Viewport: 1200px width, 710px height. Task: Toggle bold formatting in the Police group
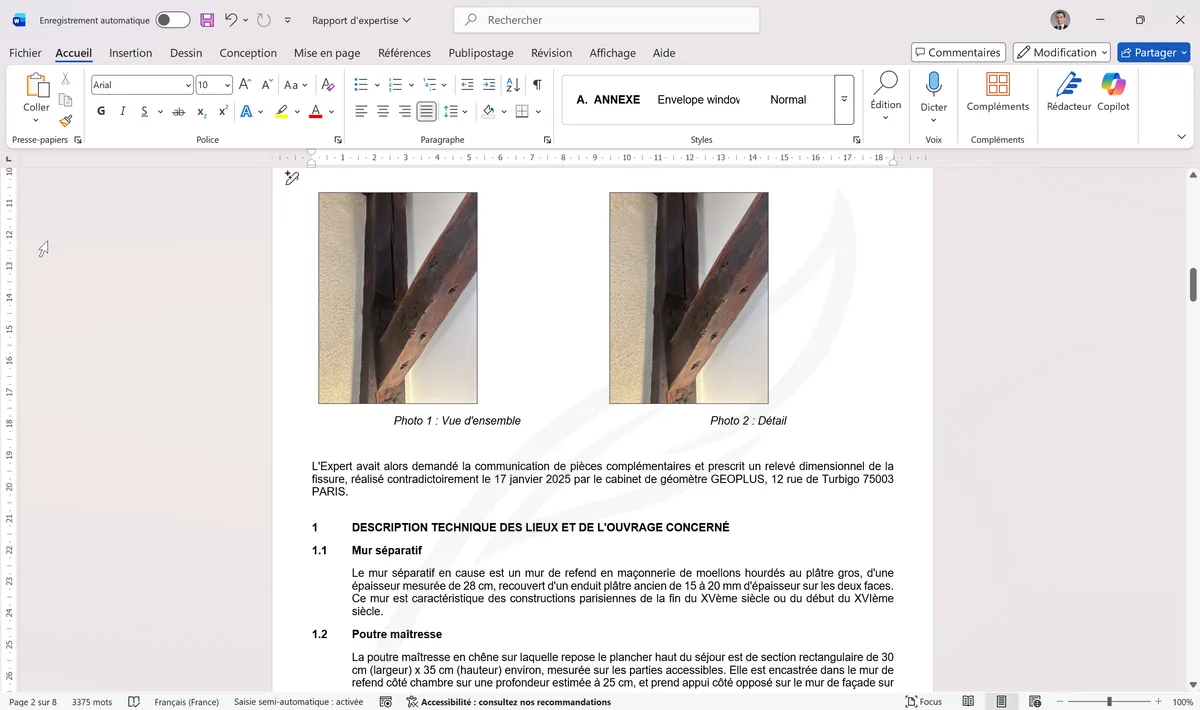(x=100, y=110)
